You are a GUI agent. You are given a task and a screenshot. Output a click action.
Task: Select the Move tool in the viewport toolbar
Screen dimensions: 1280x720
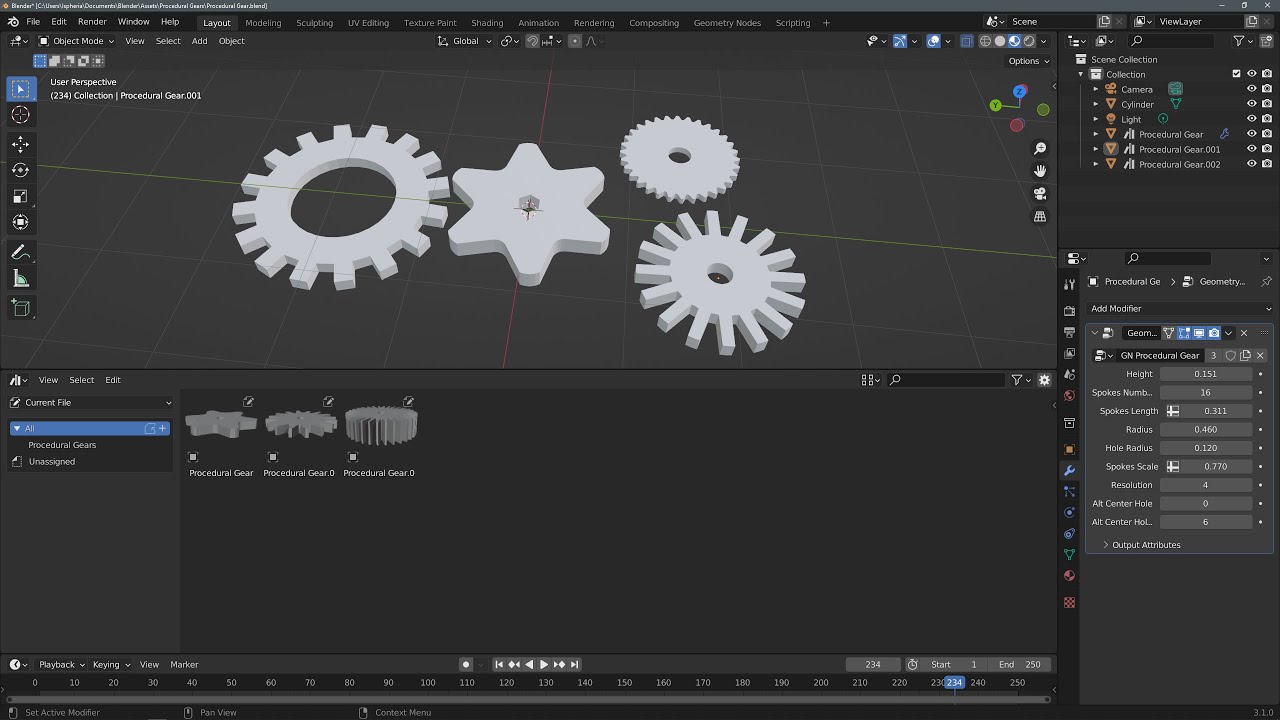click(21, 144)
